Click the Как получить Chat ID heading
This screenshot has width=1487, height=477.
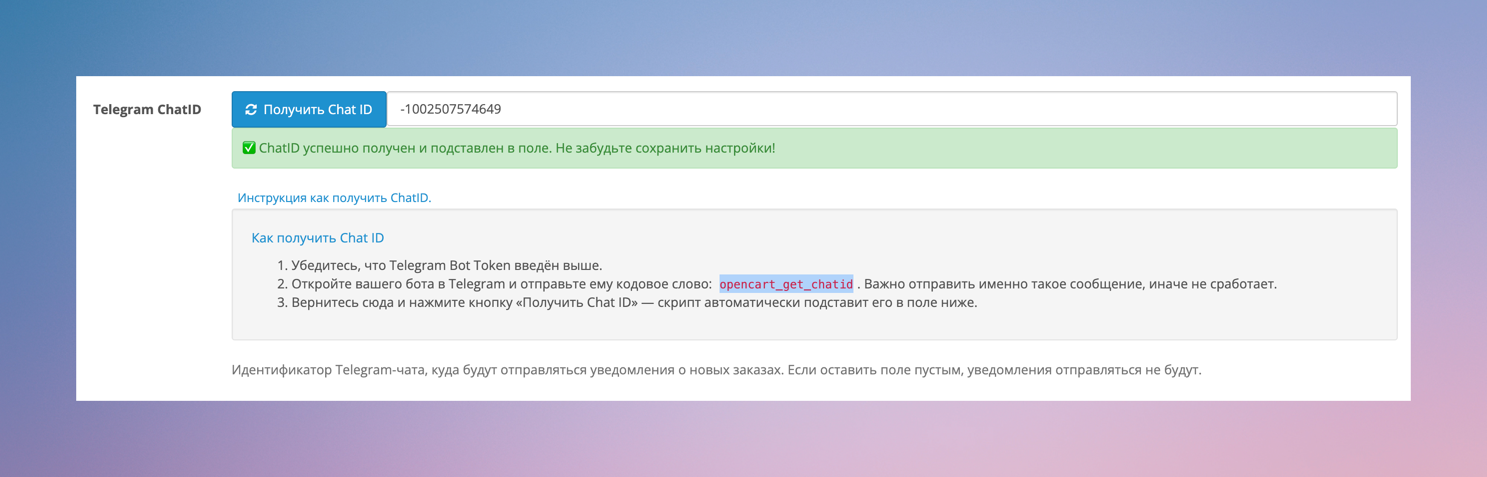tap(317, 238)
